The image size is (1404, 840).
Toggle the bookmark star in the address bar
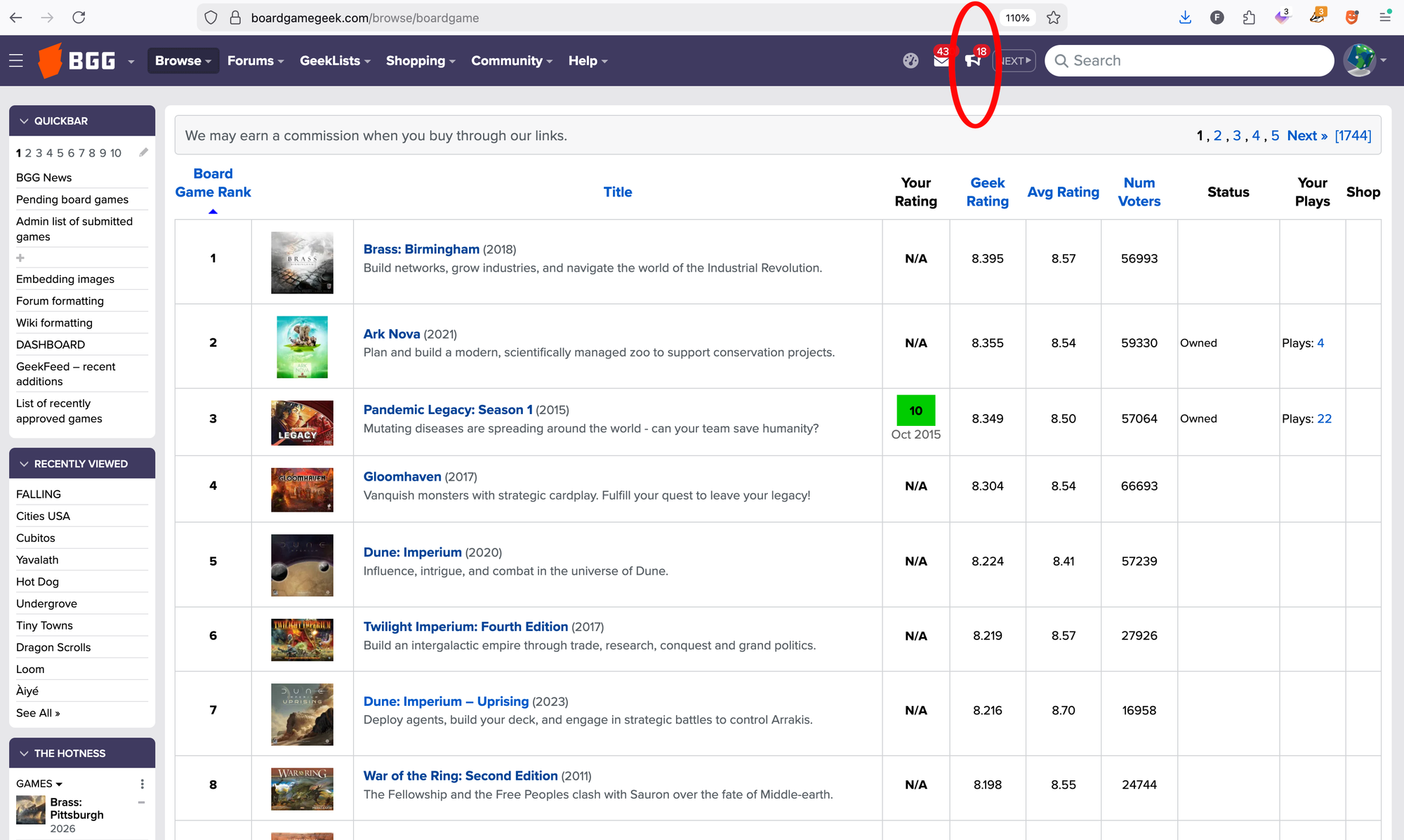[x=1053, y=18]
